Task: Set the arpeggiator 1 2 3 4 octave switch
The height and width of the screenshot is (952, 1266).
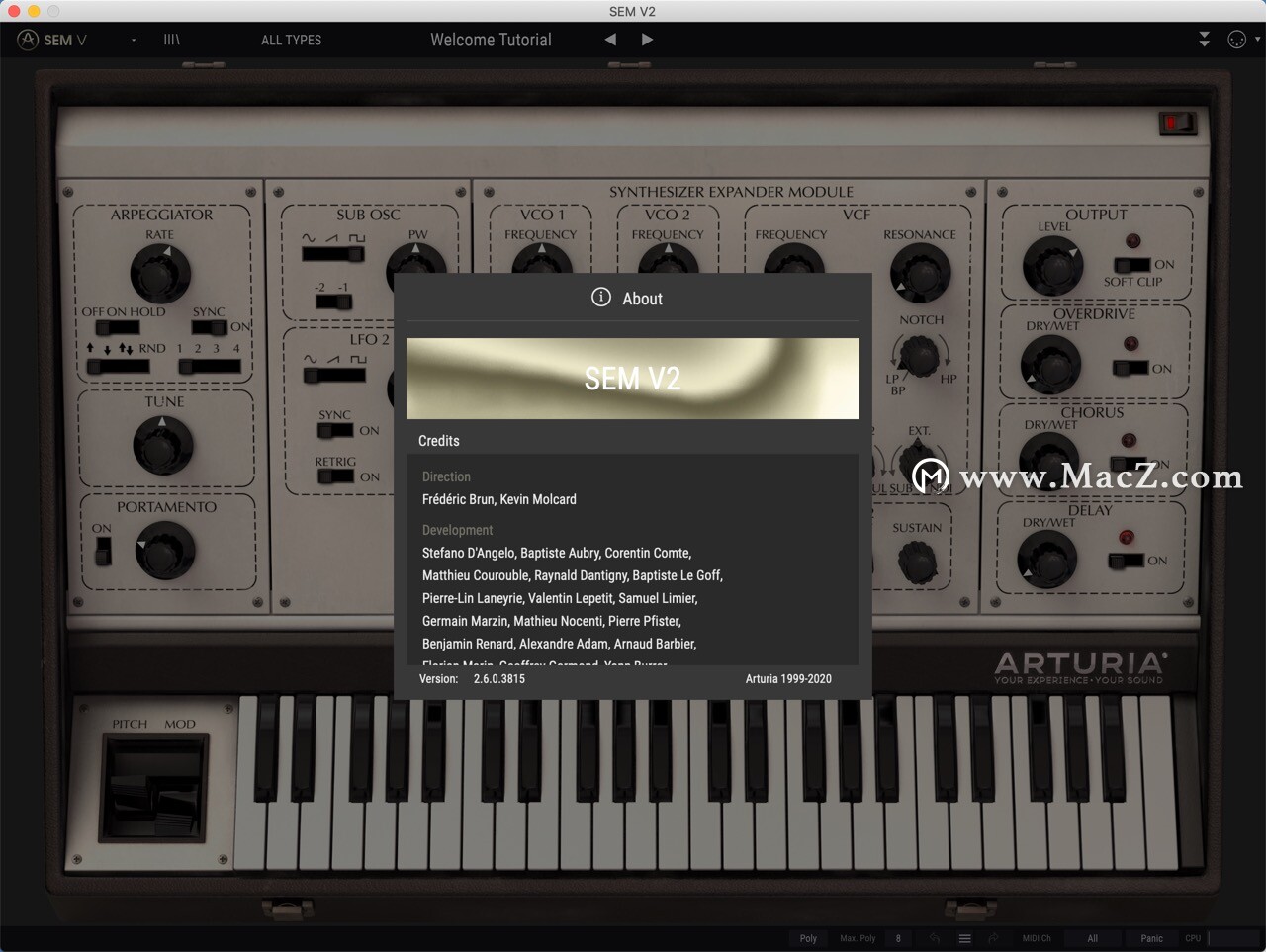Action: tap(209, 366)
